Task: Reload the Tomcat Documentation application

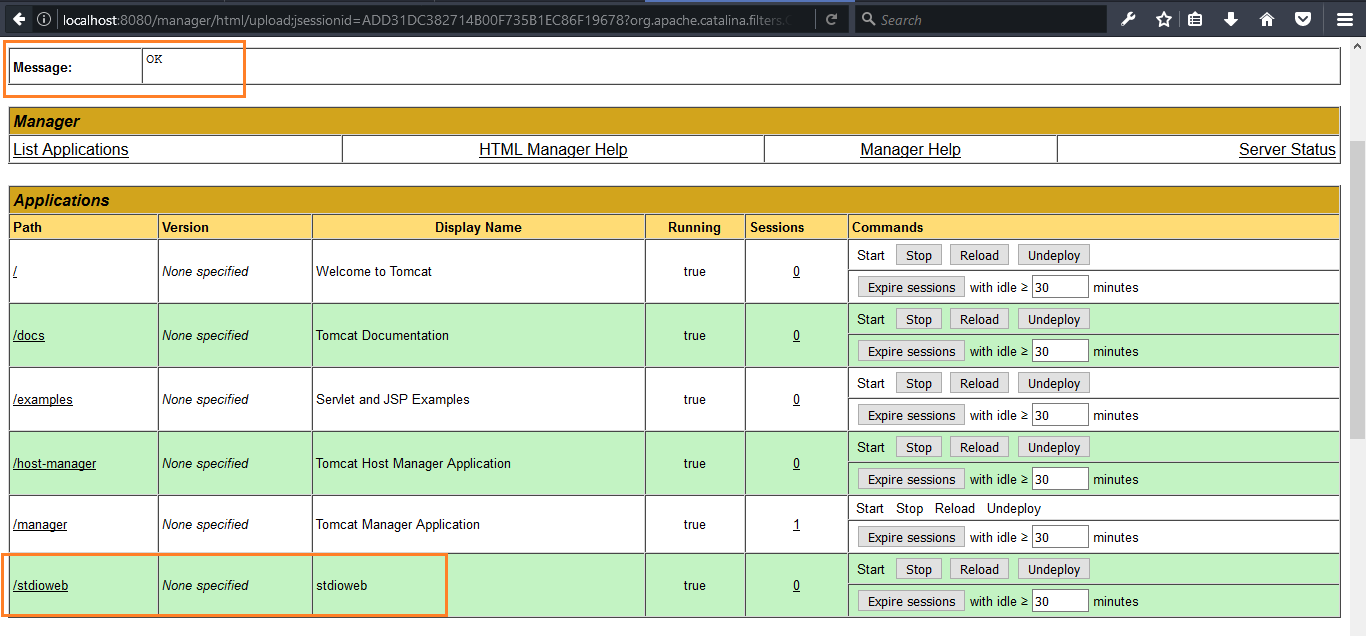Action: [x=979, y=319]
